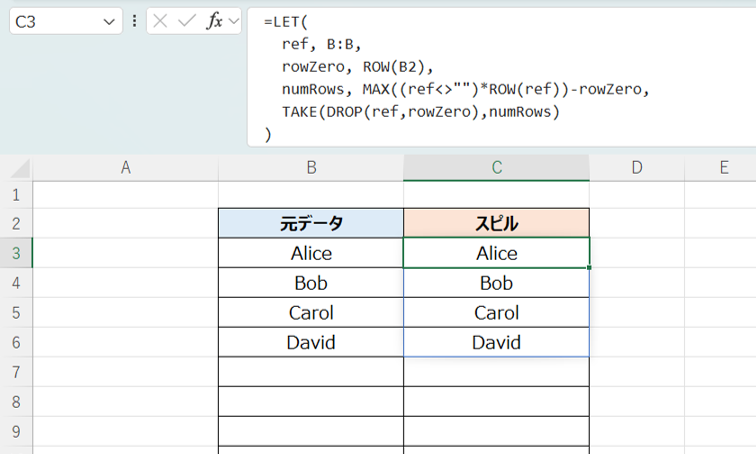This screenshot has height=454, width=756.
Task: Select column A header
Action: point(125,168)
